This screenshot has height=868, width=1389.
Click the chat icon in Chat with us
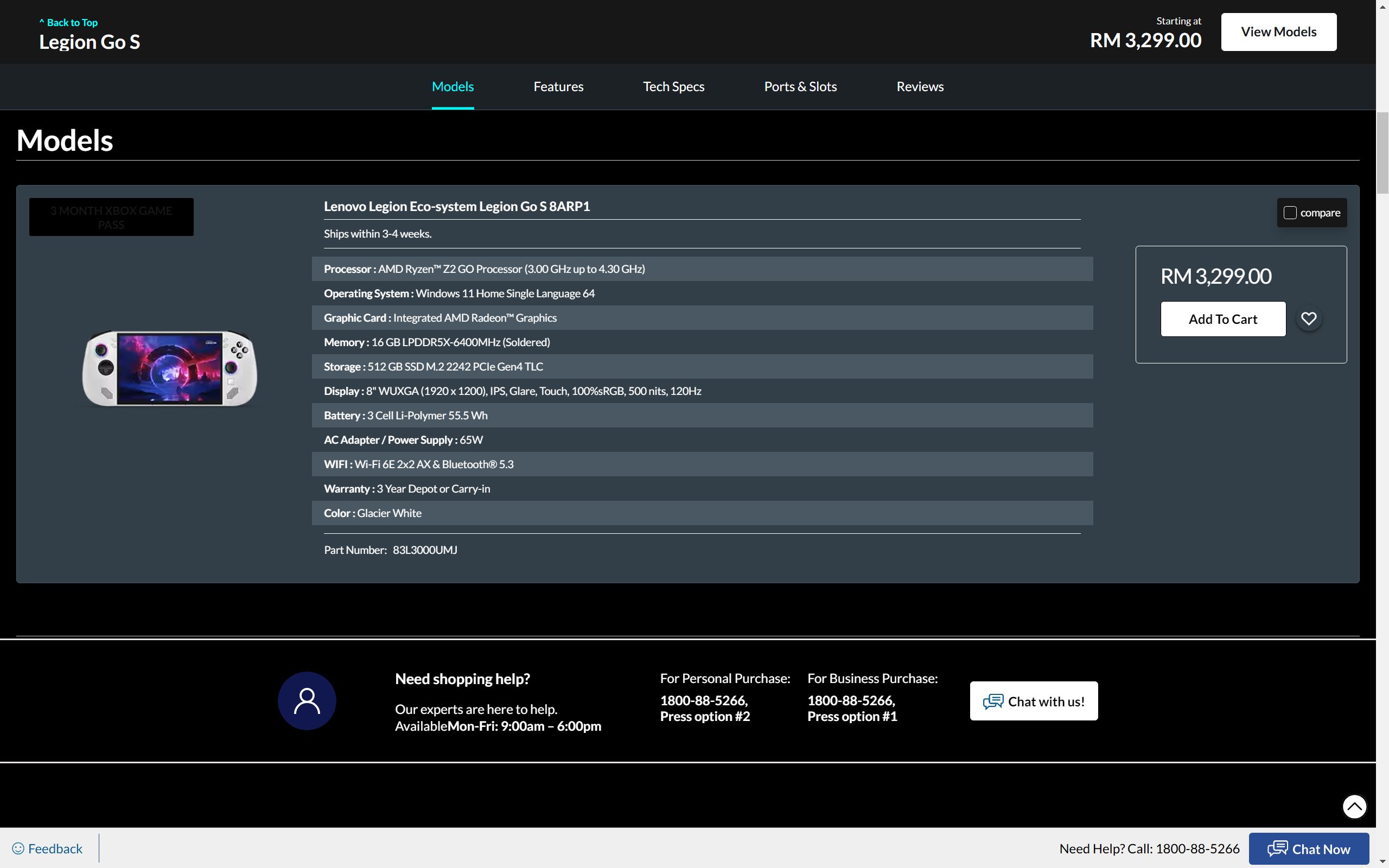993,701
